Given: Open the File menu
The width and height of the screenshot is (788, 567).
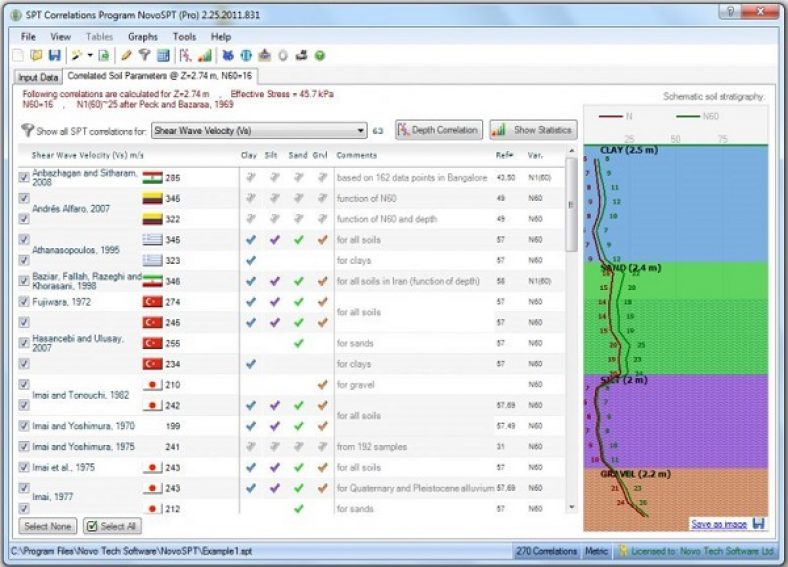Looking at the screenshot, I should 28,37.
